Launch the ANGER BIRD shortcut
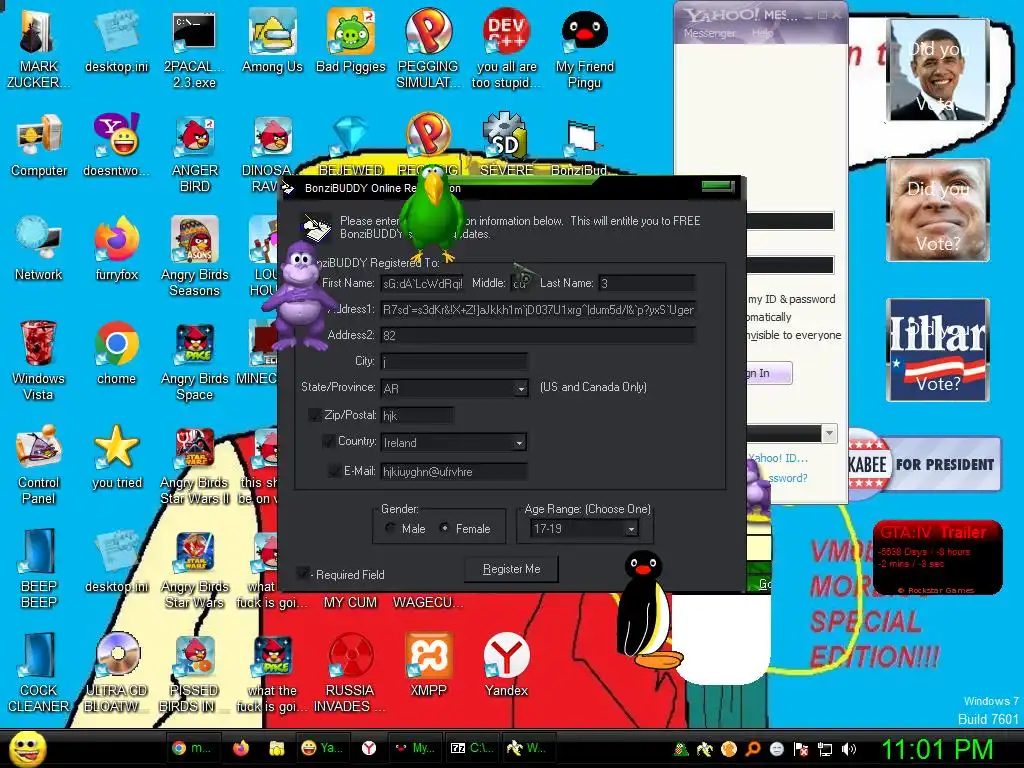 tap(195, 154)
